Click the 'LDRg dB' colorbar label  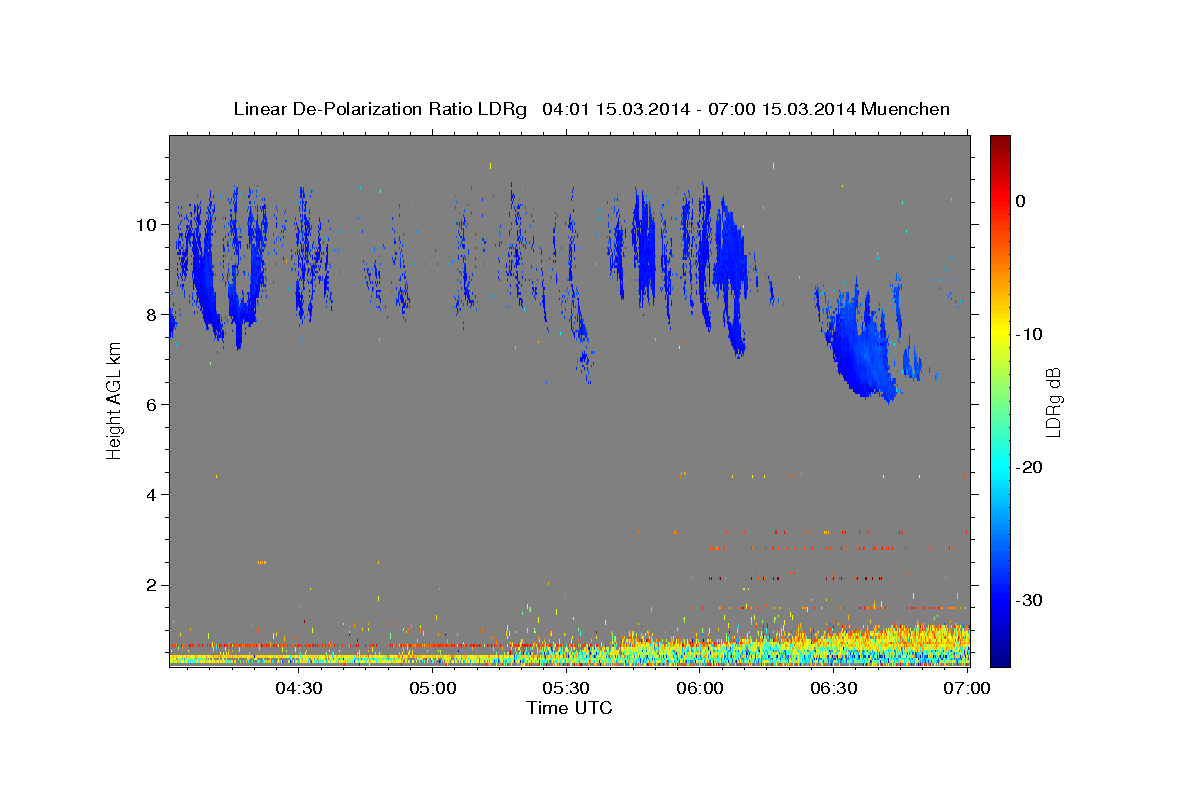(1052, 401)
